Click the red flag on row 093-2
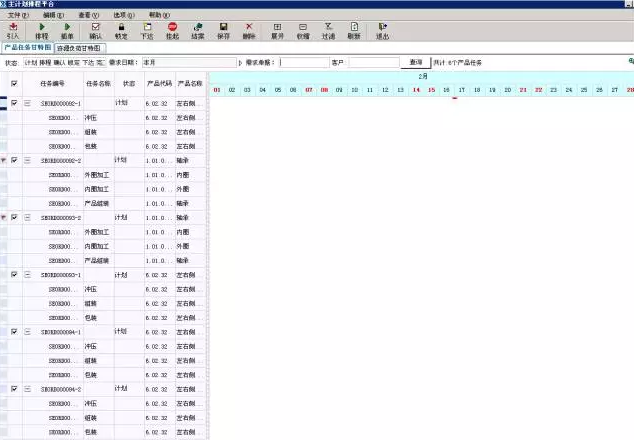The height and width of the screenshot is (440, 634). tap(4, 218)
